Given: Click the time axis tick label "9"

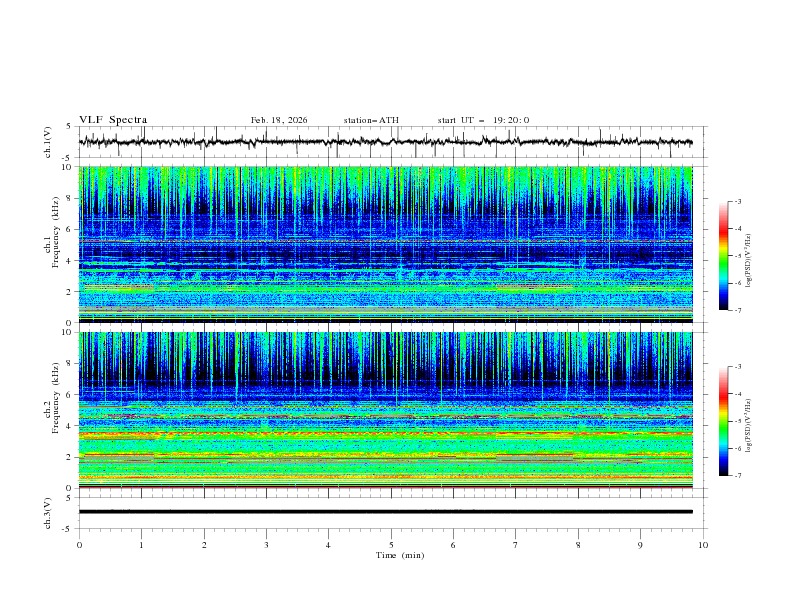Looking at the screenshot, I should click(640, 545).
